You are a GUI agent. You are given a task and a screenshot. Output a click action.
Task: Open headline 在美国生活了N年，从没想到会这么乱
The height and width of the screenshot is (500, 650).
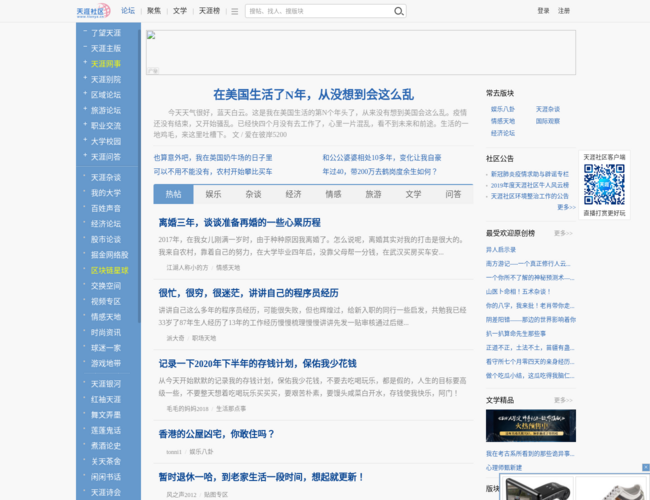tap(313, 95)
